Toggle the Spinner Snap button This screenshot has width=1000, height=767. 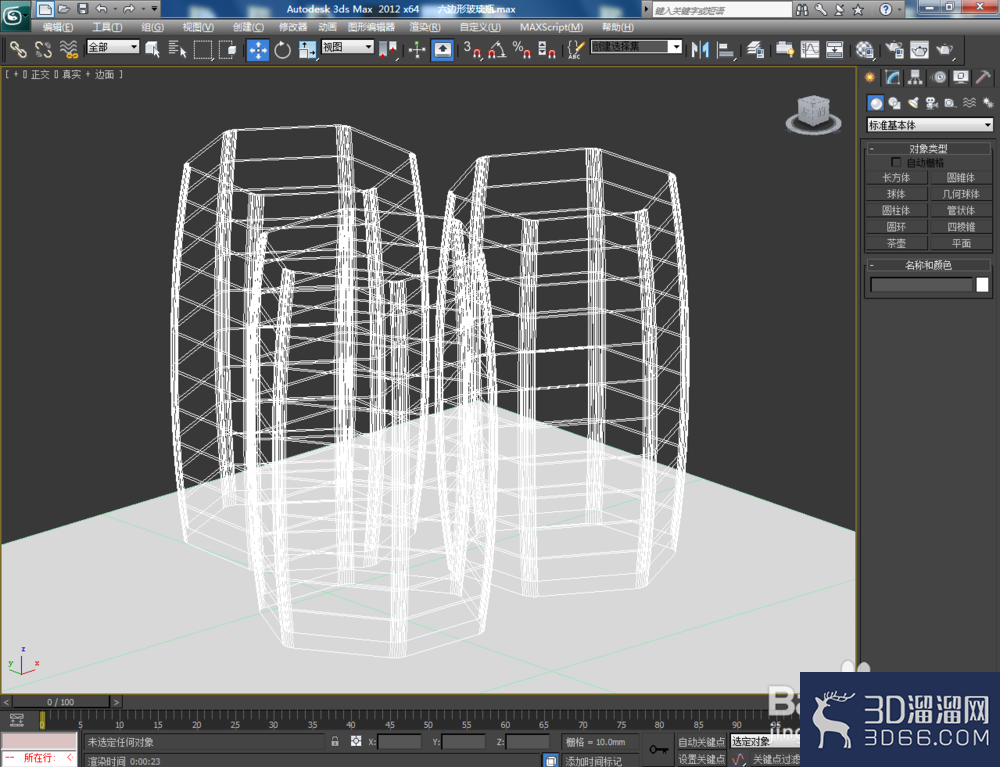[x=547, y=50]
